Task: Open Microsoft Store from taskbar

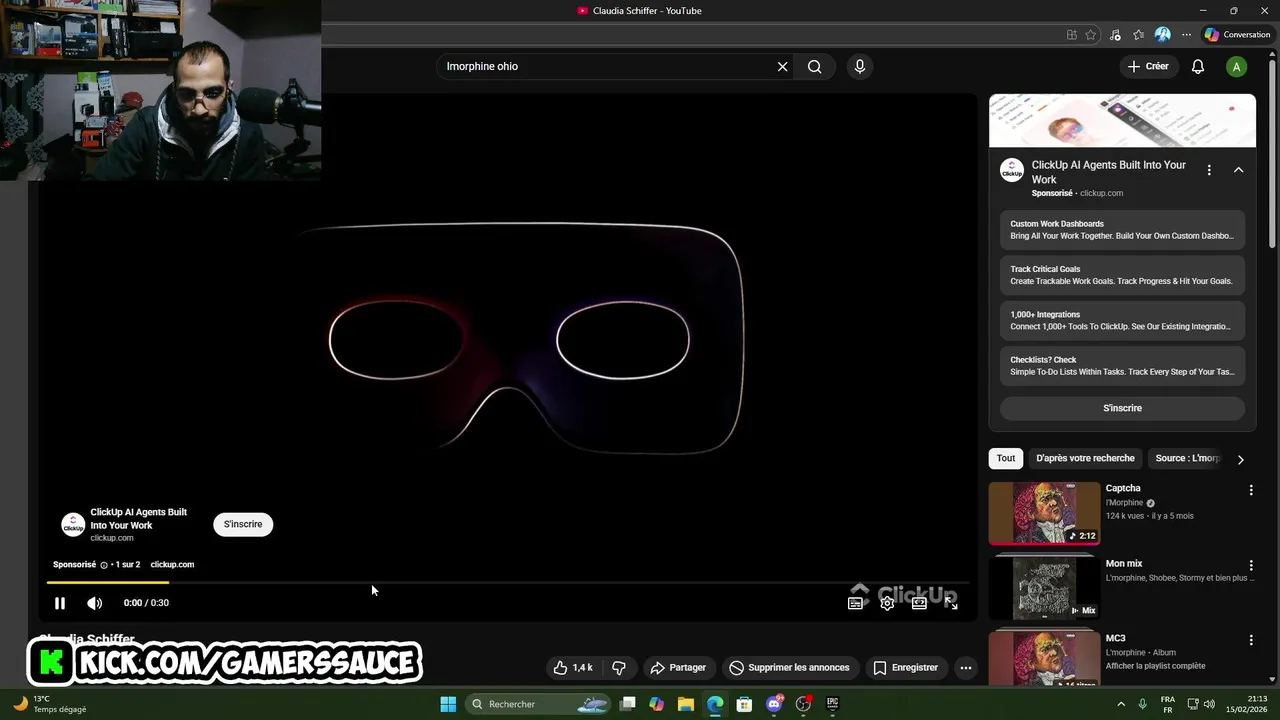Action: [744, 704]
